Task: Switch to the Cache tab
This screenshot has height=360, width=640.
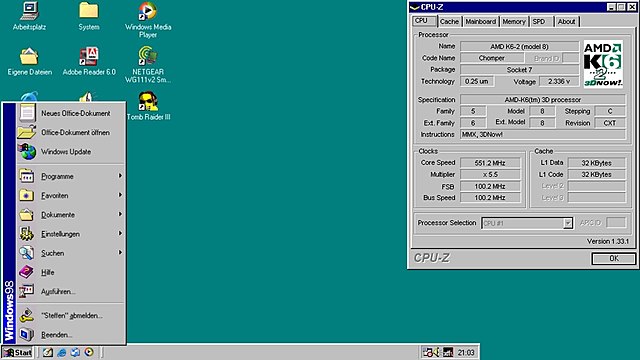Action: [449, 22]
